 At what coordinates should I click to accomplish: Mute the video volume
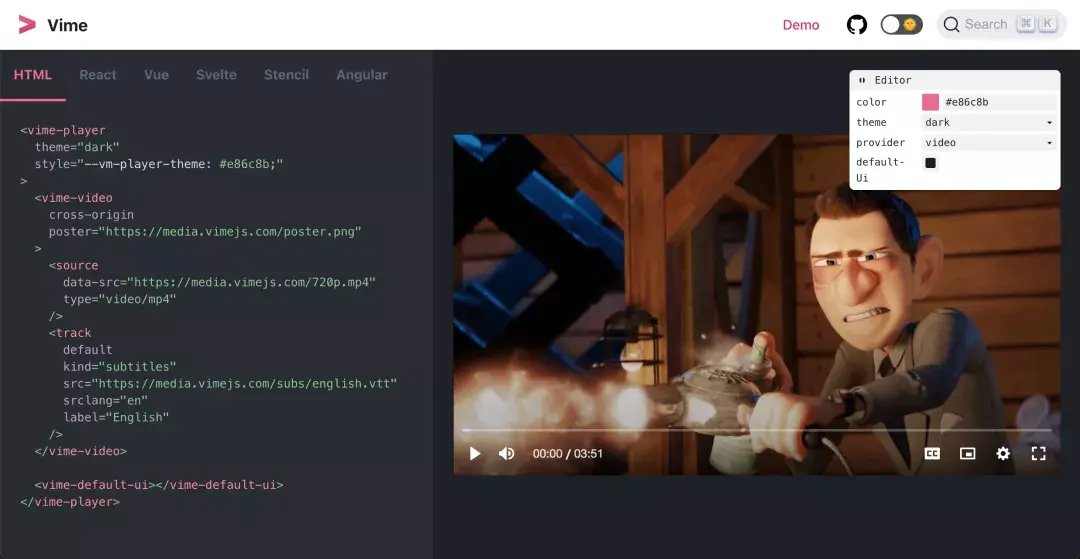pyautogui.click(x=507, y=453)
